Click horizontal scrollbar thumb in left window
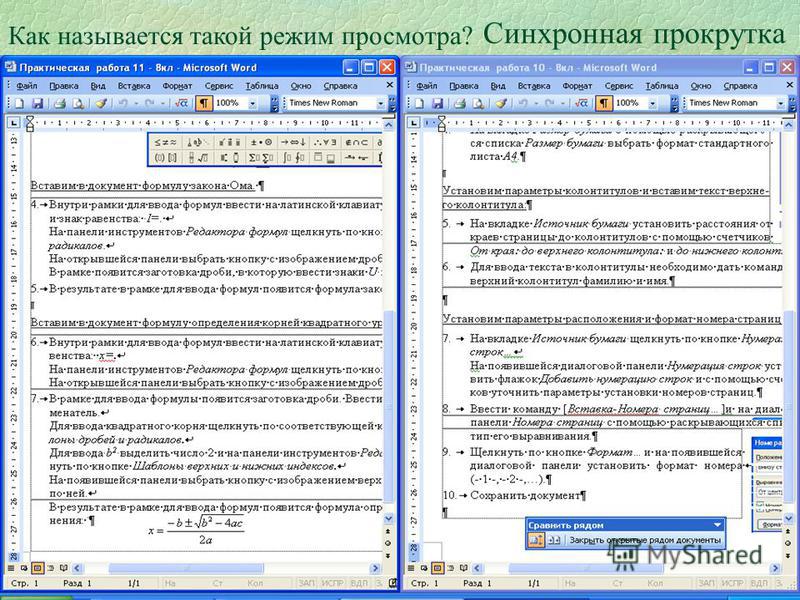 [187, 568]
